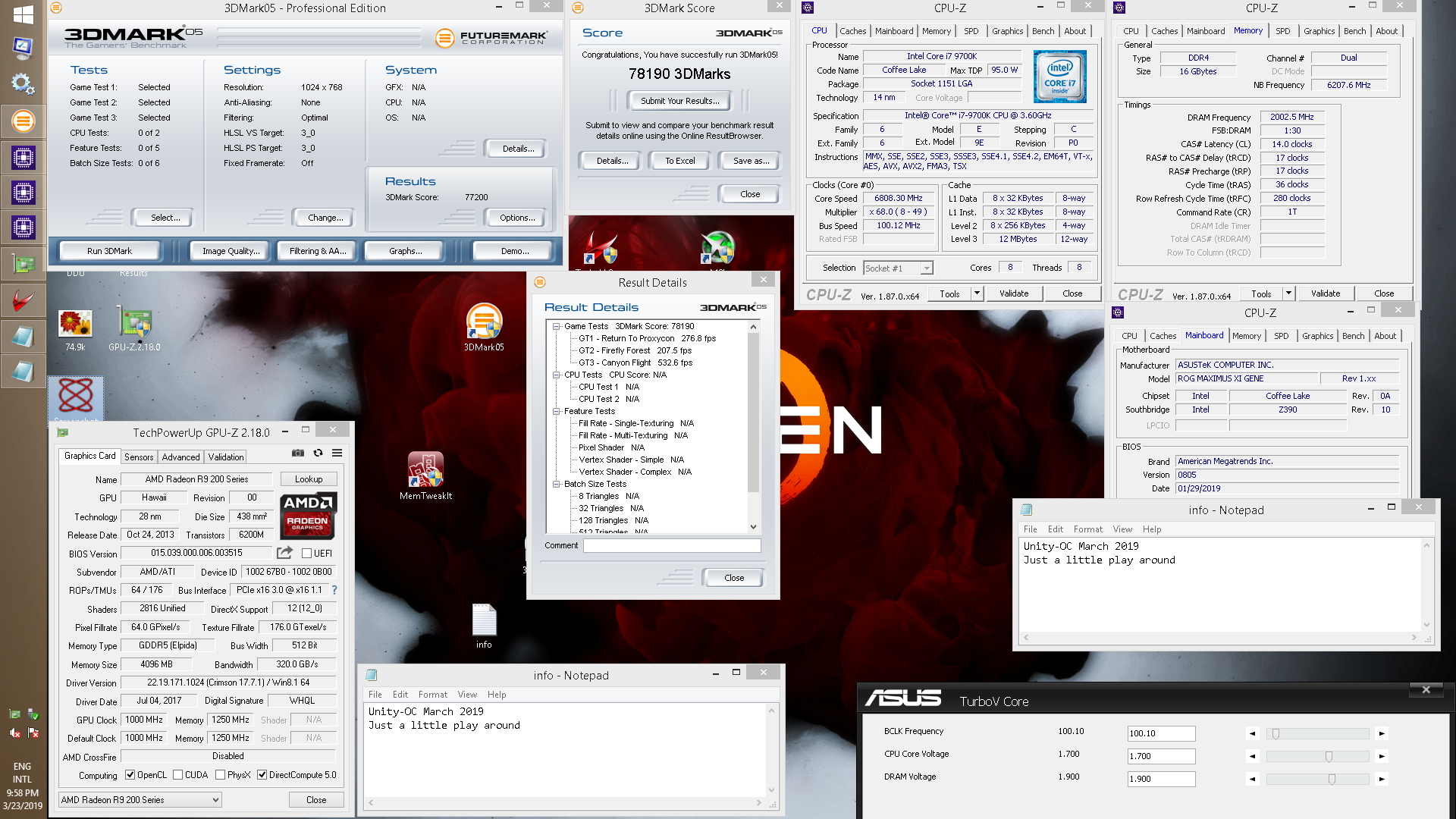
Task: Decrease DRAM Voltage with left arrow
Action: [1253, 779]
